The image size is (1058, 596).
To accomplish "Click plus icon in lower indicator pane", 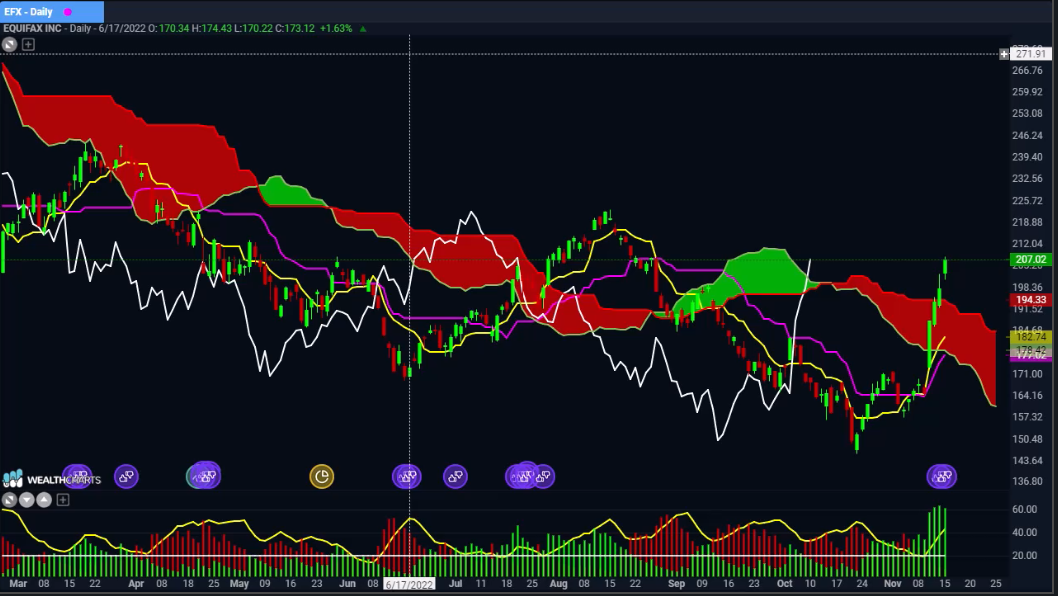I will pos(63,499).
